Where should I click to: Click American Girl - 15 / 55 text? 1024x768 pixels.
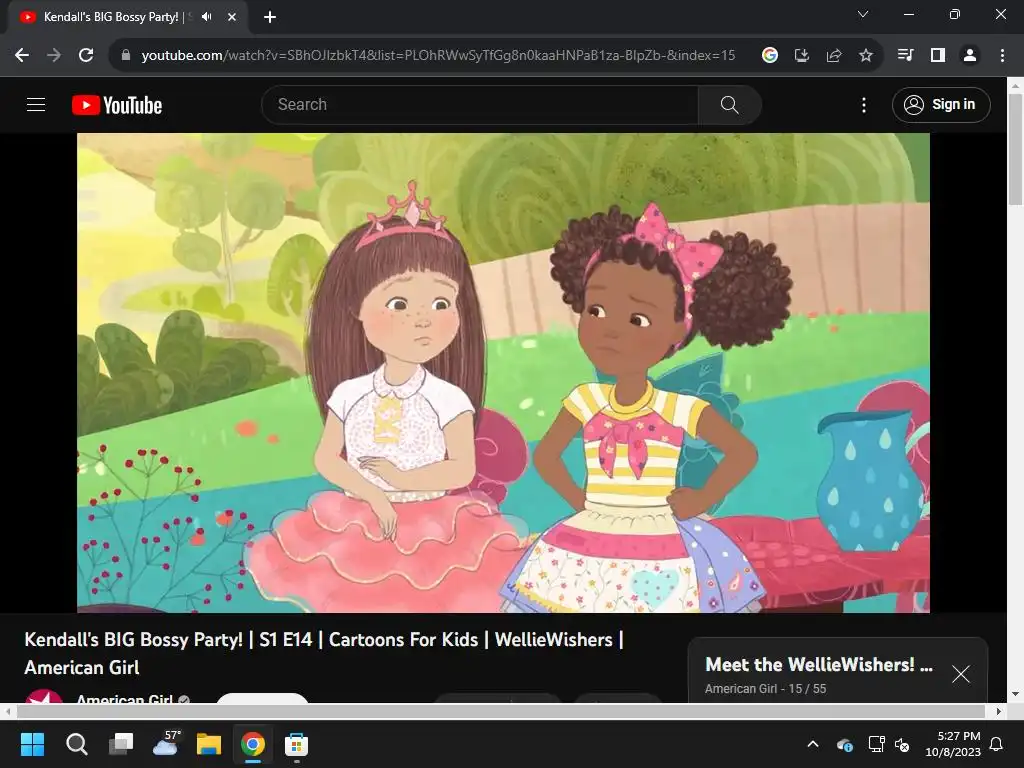click(765, 689)
